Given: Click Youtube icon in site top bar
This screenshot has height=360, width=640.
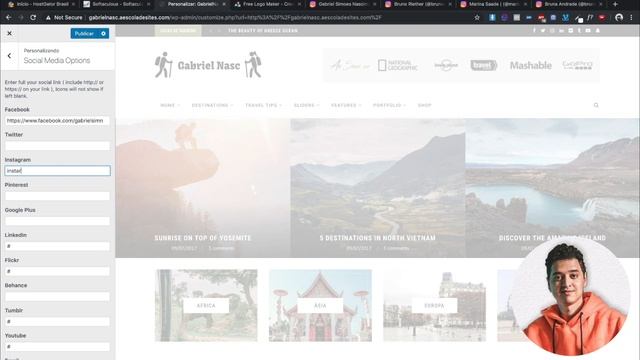Looking at the screenshot, I should [x=588, y=31].
